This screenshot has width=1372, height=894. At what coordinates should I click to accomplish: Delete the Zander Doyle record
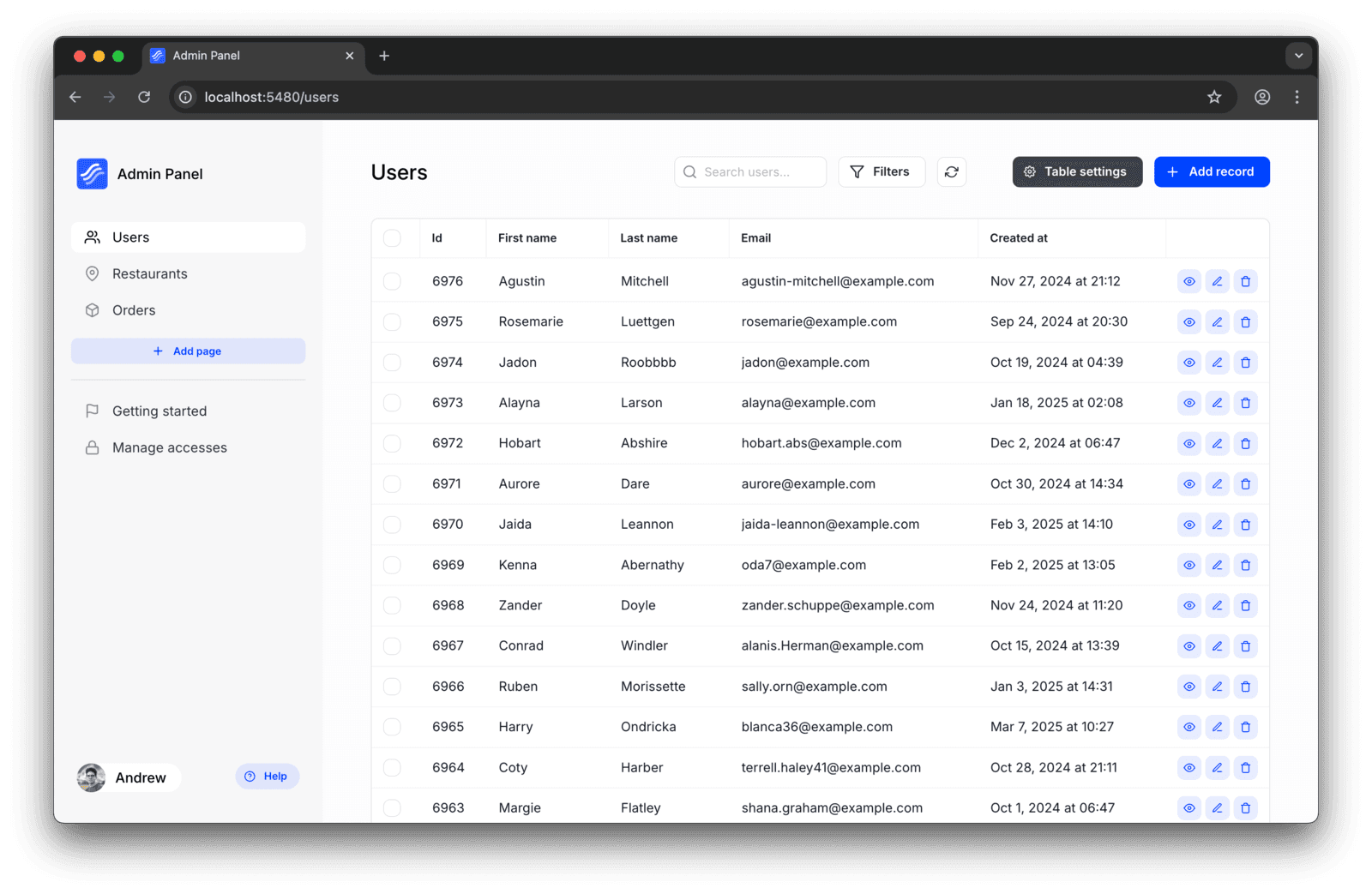pyautogui.click(x=1245, y=605)
